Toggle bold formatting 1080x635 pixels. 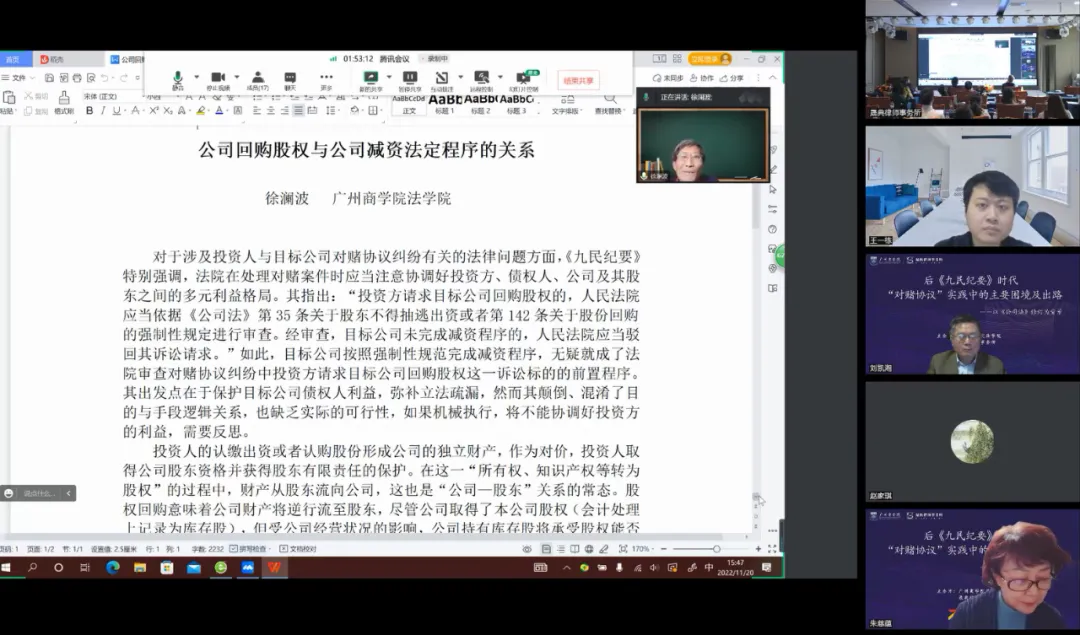coord(90,110)
